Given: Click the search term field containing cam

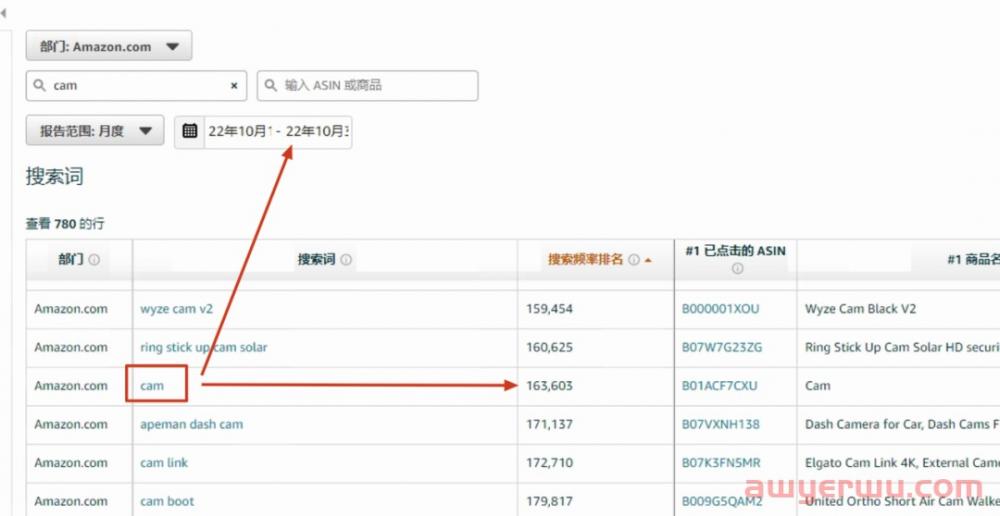Looking at the screenshot, I should 136,85.
